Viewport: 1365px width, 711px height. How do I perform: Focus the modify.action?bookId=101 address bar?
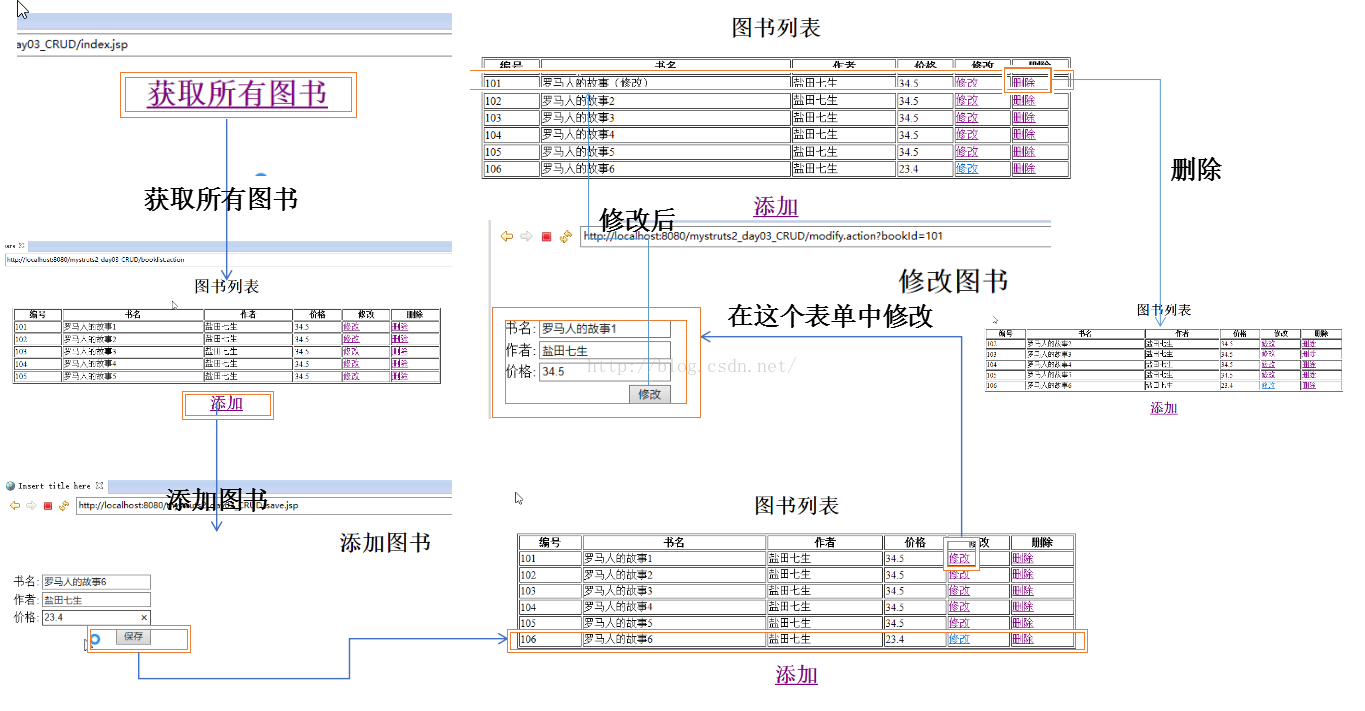[x=815, y=236]
